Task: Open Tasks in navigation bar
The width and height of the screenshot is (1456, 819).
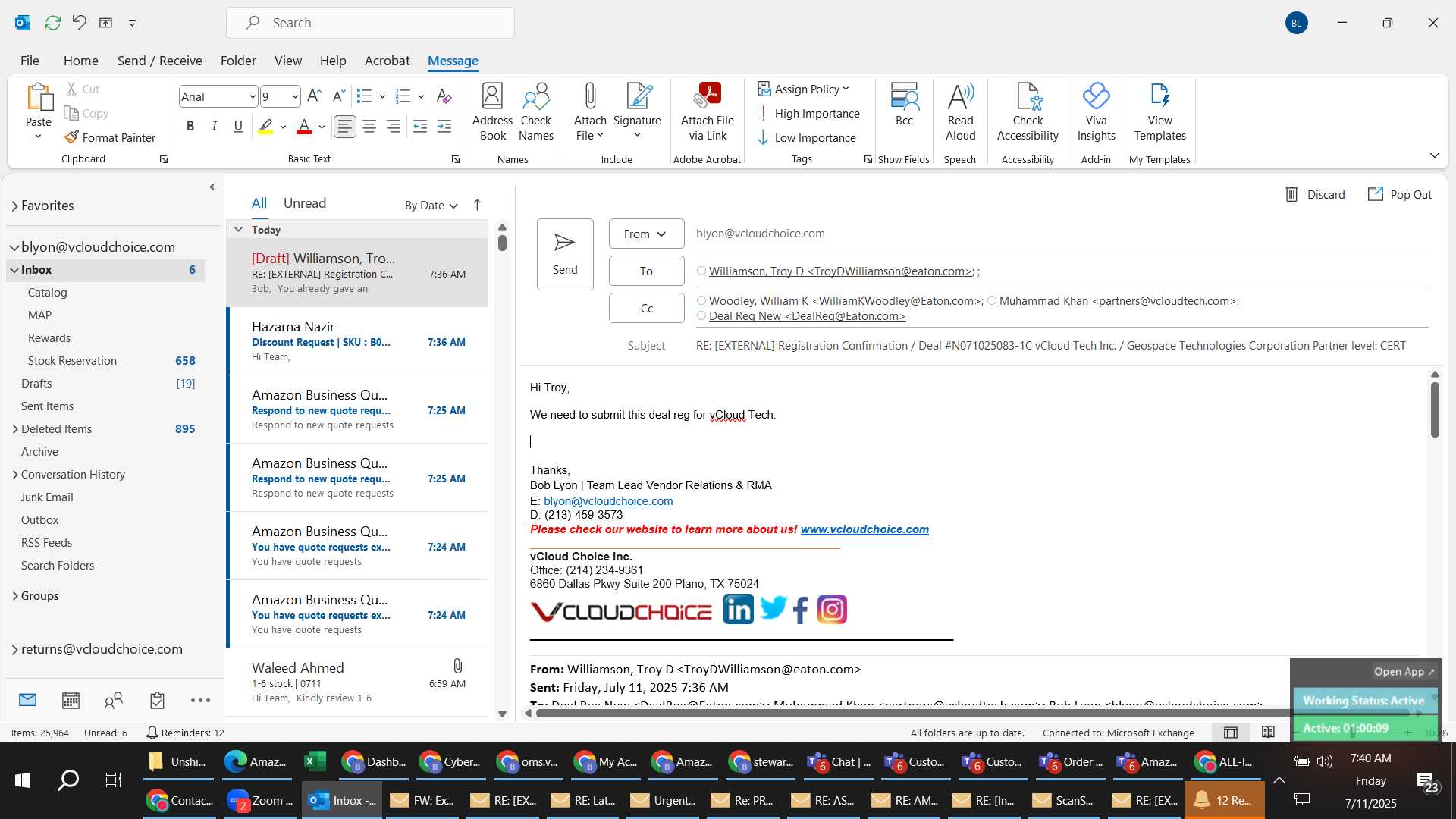Action: pos(157,700)
